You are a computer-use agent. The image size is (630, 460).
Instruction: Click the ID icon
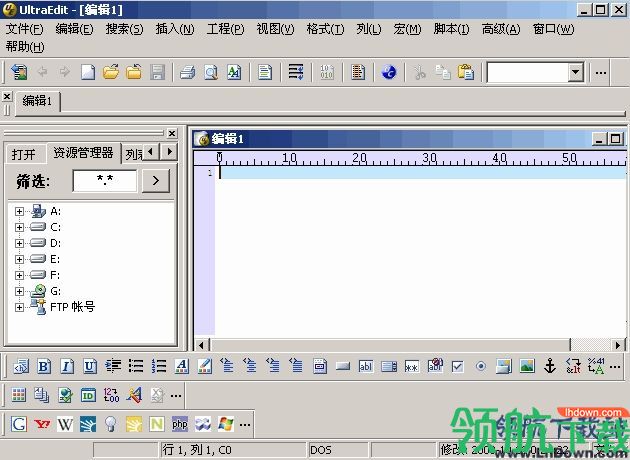88,396
